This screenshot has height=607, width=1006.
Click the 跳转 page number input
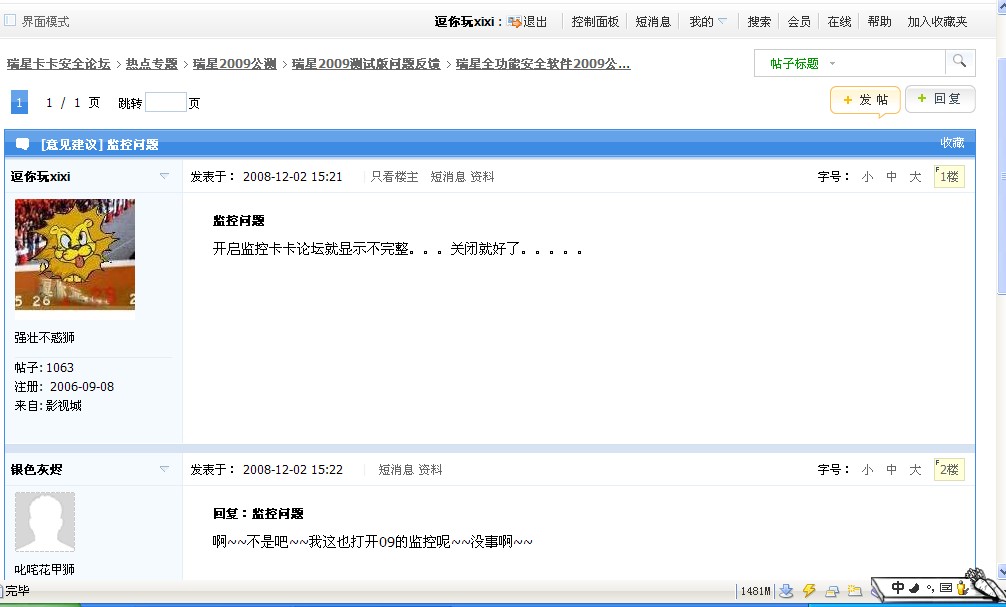click(166, 103)
